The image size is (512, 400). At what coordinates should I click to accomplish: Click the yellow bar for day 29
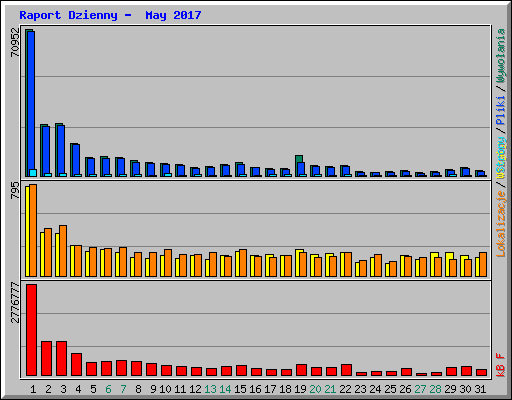[x=449, y=265]
